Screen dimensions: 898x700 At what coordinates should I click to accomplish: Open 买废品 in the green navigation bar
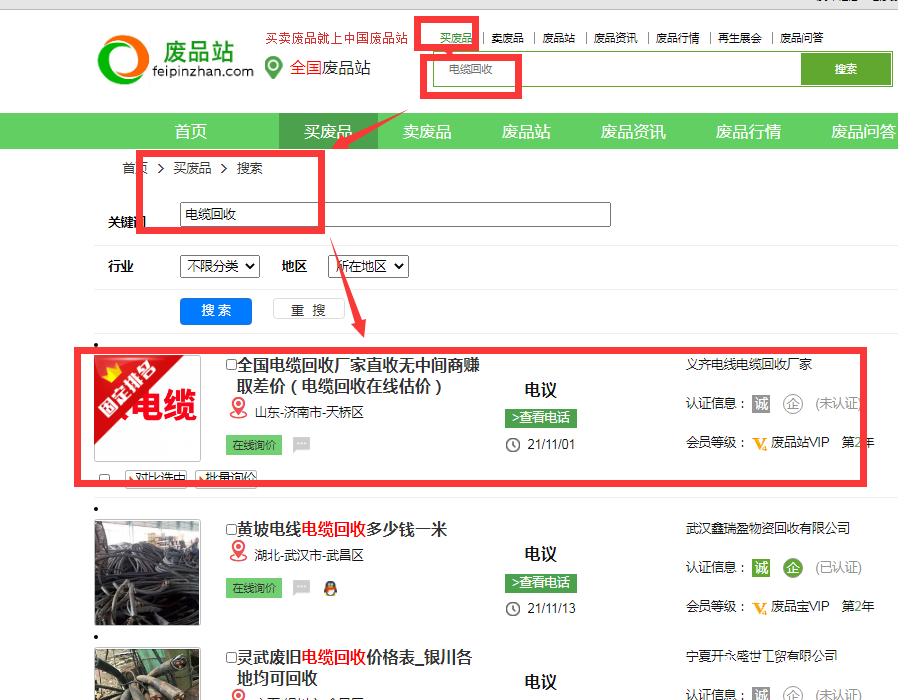click(328, 132)
